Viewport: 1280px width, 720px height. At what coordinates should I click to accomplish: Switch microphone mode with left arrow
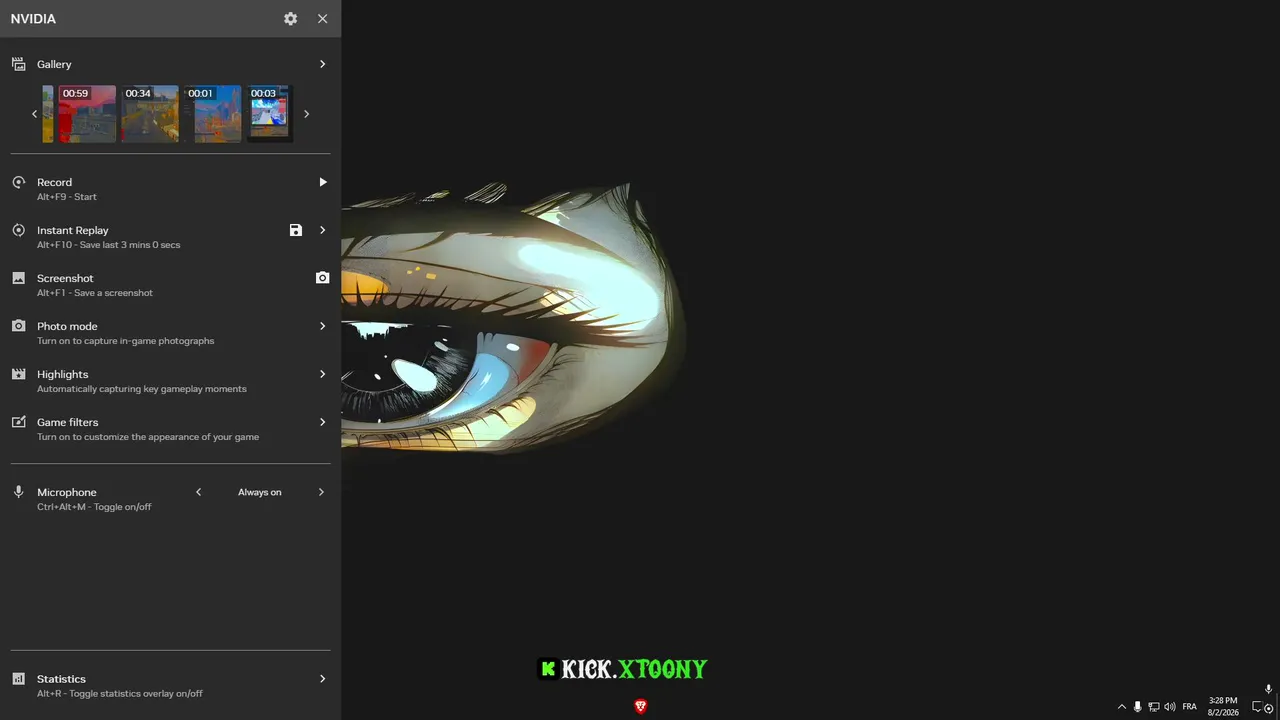point(199,492)
